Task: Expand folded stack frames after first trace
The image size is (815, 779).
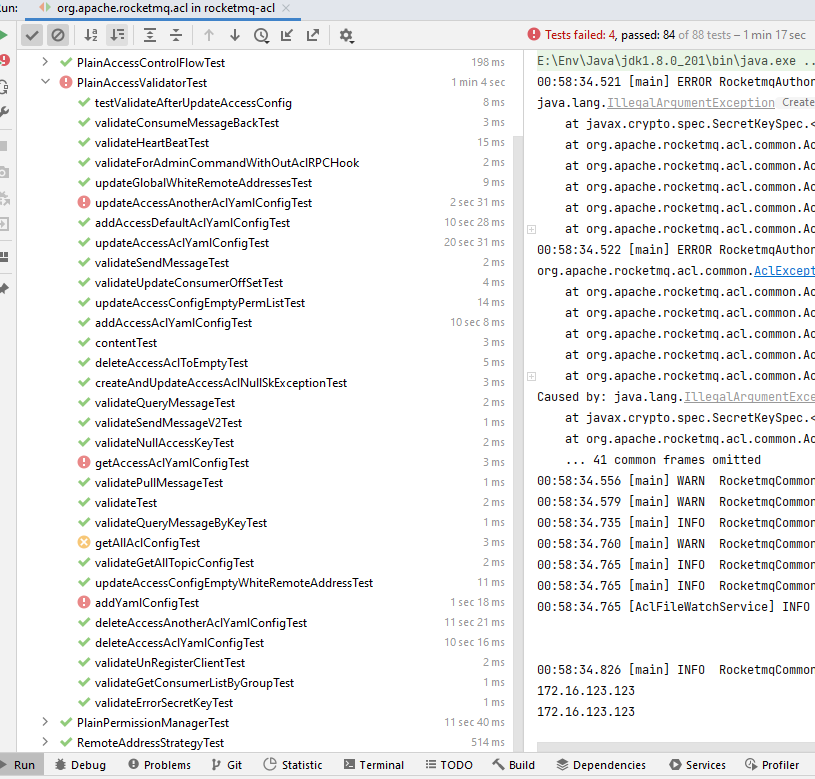Action: tap(531, 229)
